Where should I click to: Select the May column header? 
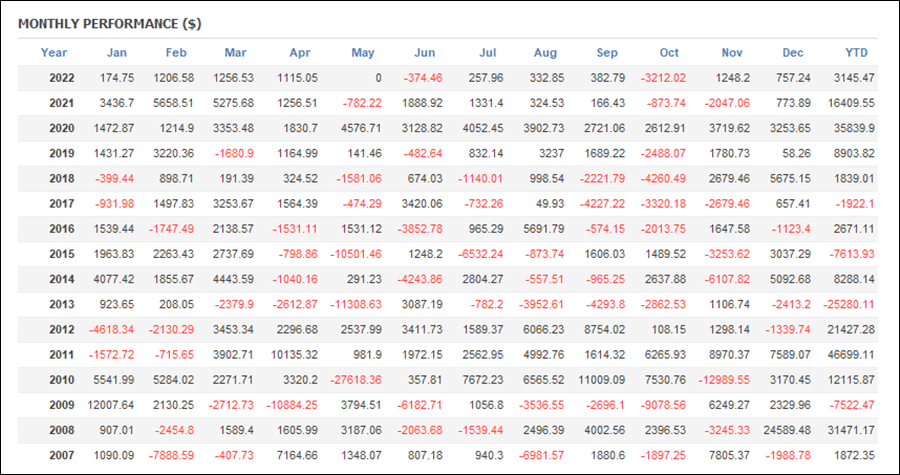363,53
